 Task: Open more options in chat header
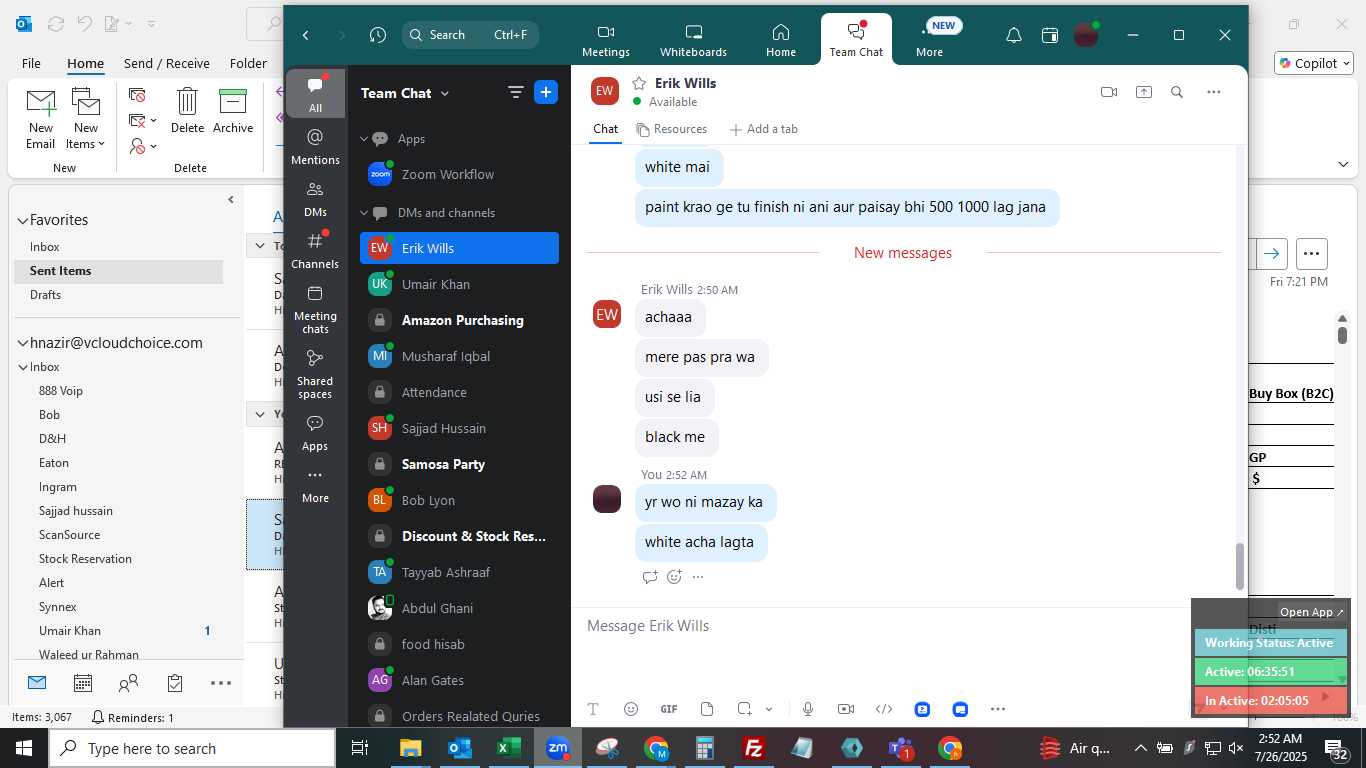tap(1214, 92)
